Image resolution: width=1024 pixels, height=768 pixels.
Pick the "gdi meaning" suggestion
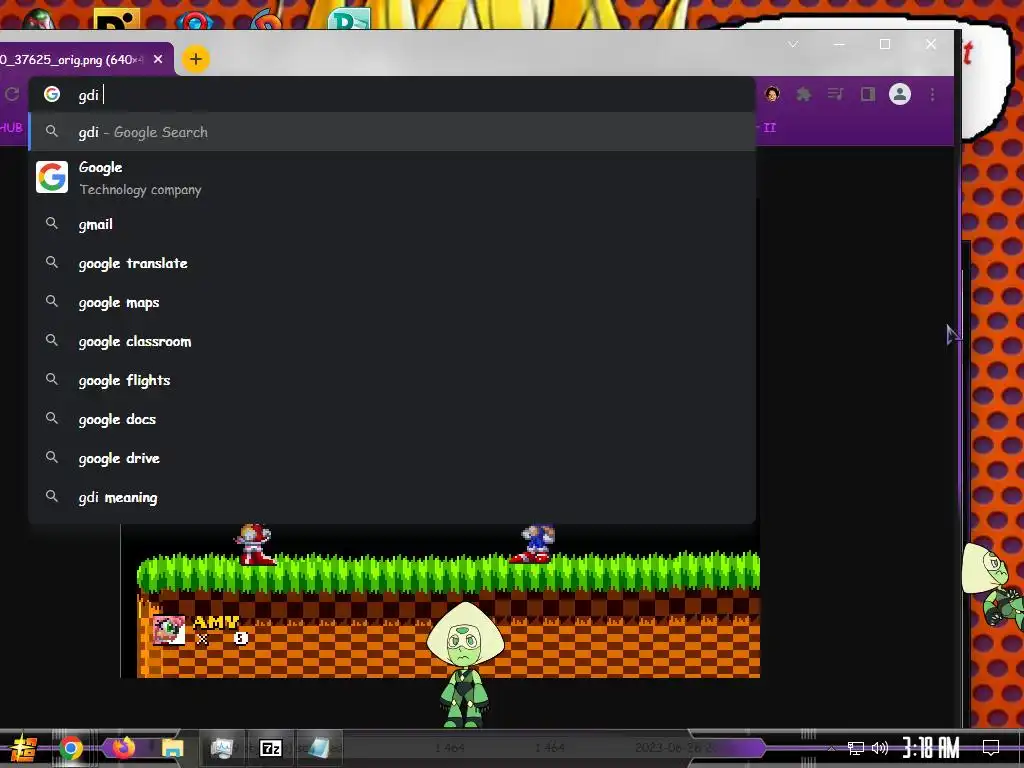392,497
